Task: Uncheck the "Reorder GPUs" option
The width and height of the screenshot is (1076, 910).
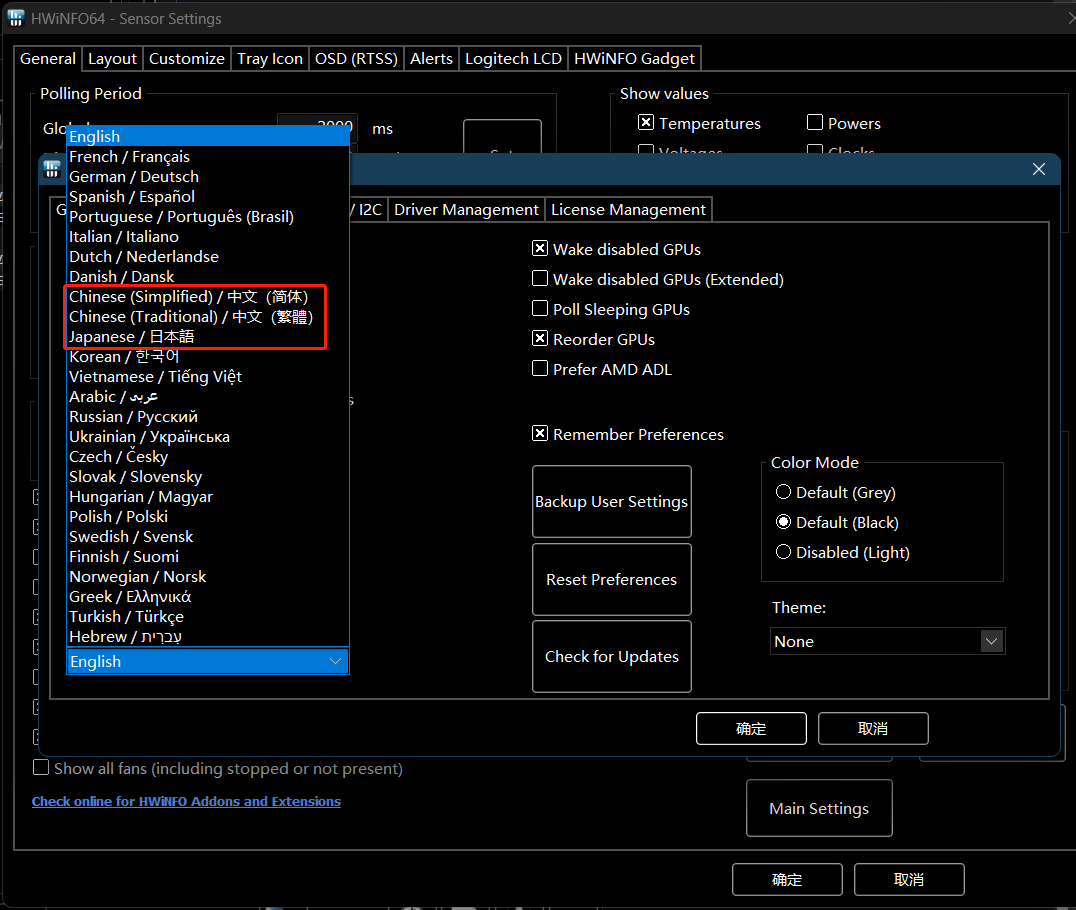Action: pos(539,338)
